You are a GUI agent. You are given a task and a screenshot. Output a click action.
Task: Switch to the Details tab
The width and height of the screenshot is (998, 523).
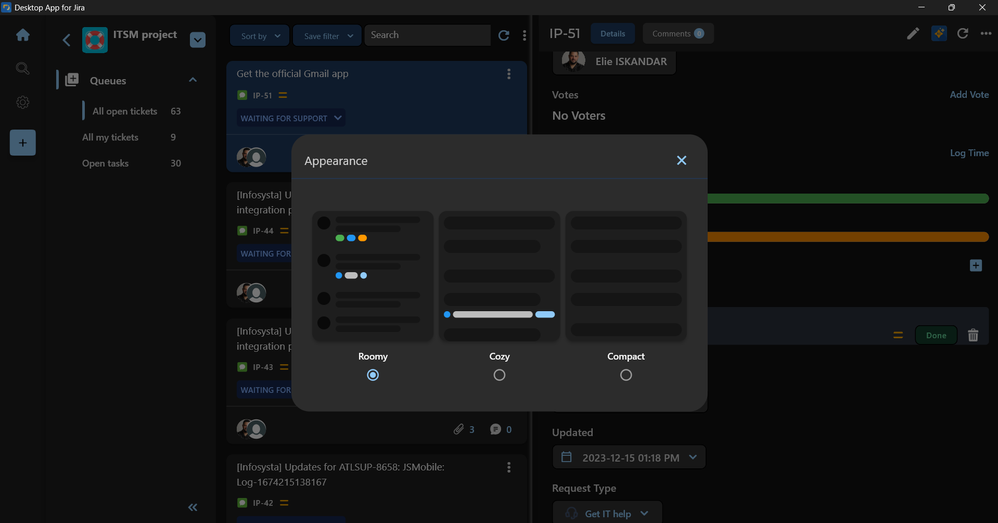[x=613, y=34]
